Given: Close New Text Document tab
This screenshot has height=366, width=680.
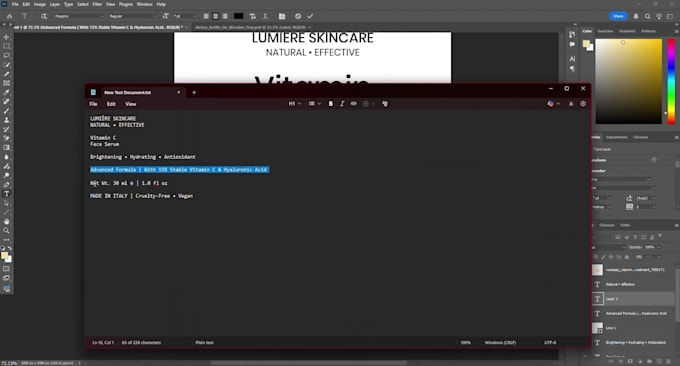Looking at the screenshot, I should (x=179, y=92).
